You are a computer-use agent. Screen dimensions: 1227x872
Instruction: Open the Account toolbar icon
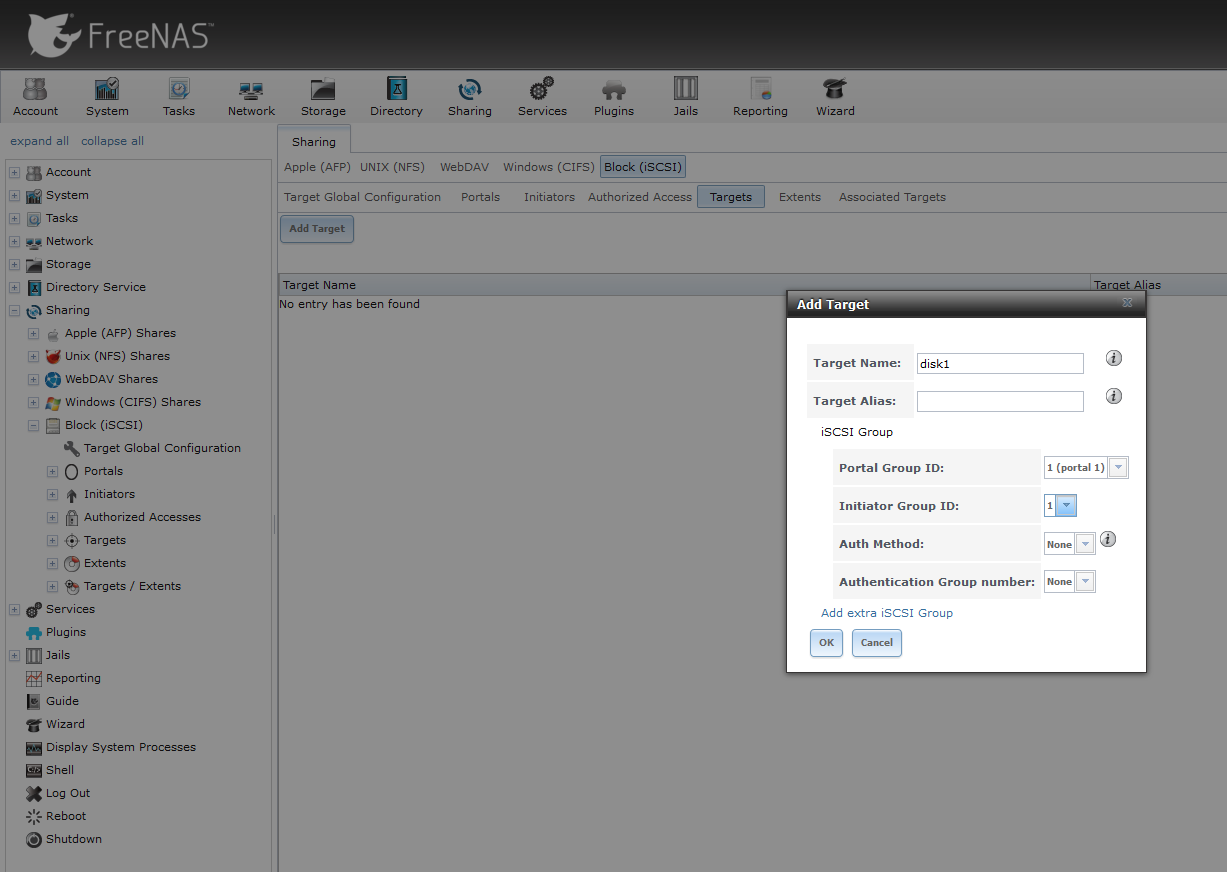pyautogui.click(x=35, y=97)
